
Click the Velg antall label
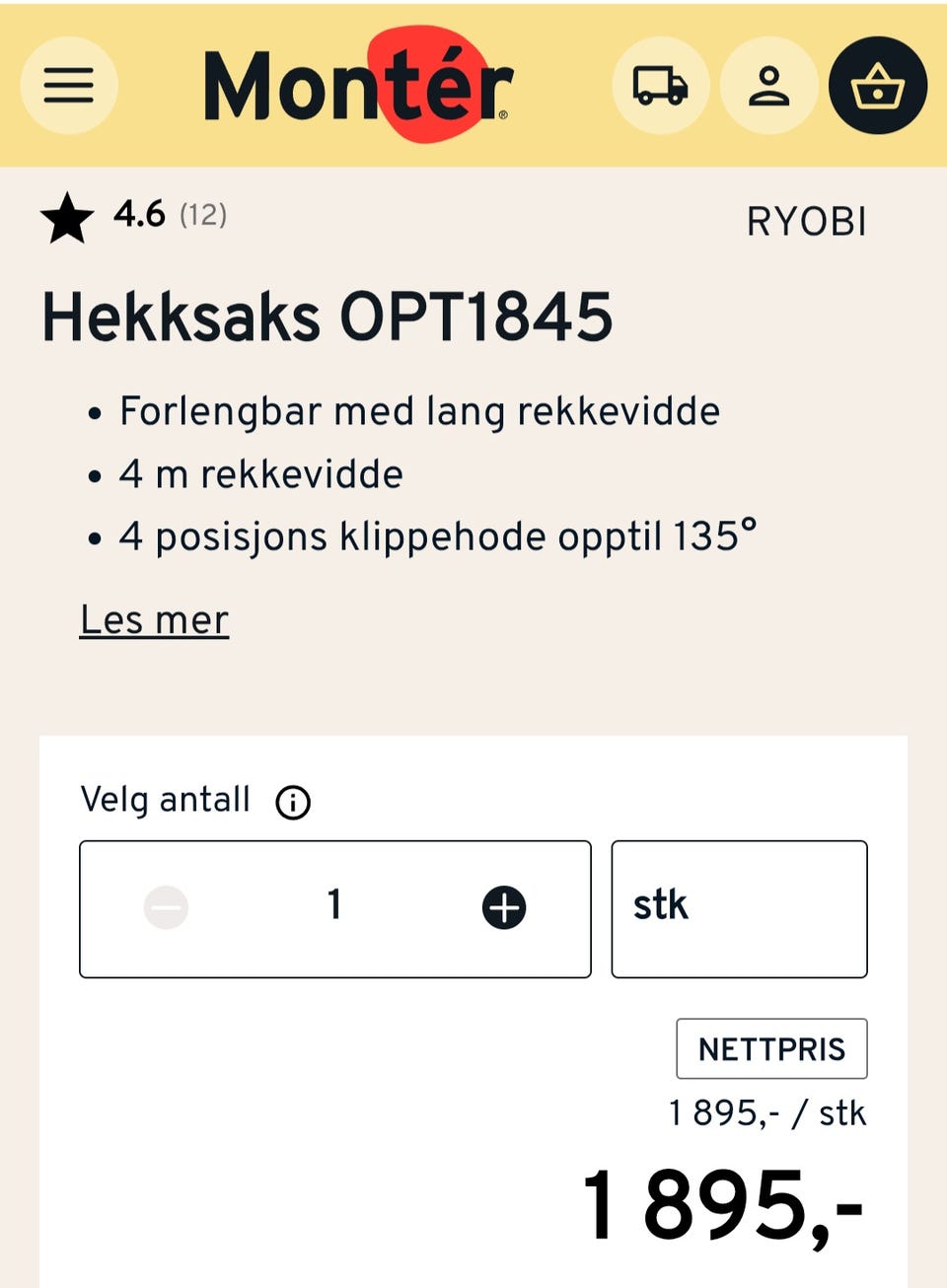(x=165, y=799)
